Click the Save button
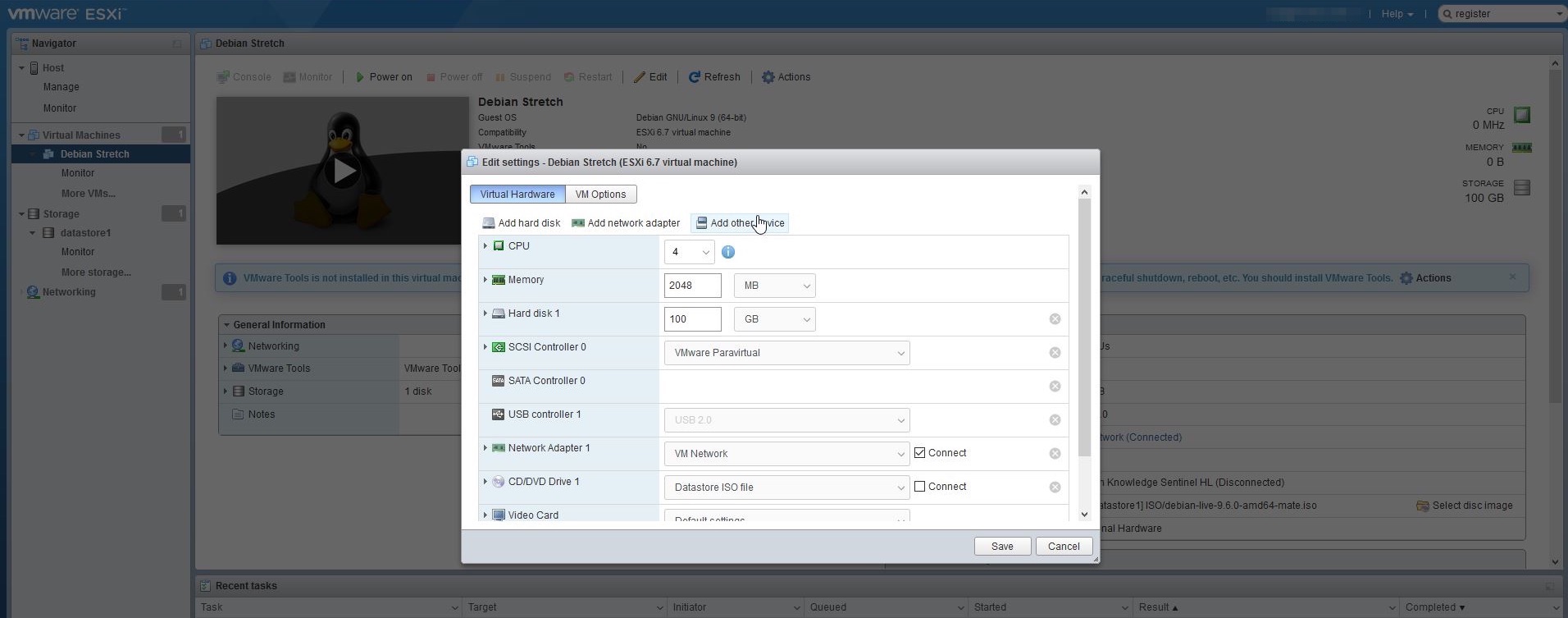This screenshot has height=618, width=1568. (1001, 547)
